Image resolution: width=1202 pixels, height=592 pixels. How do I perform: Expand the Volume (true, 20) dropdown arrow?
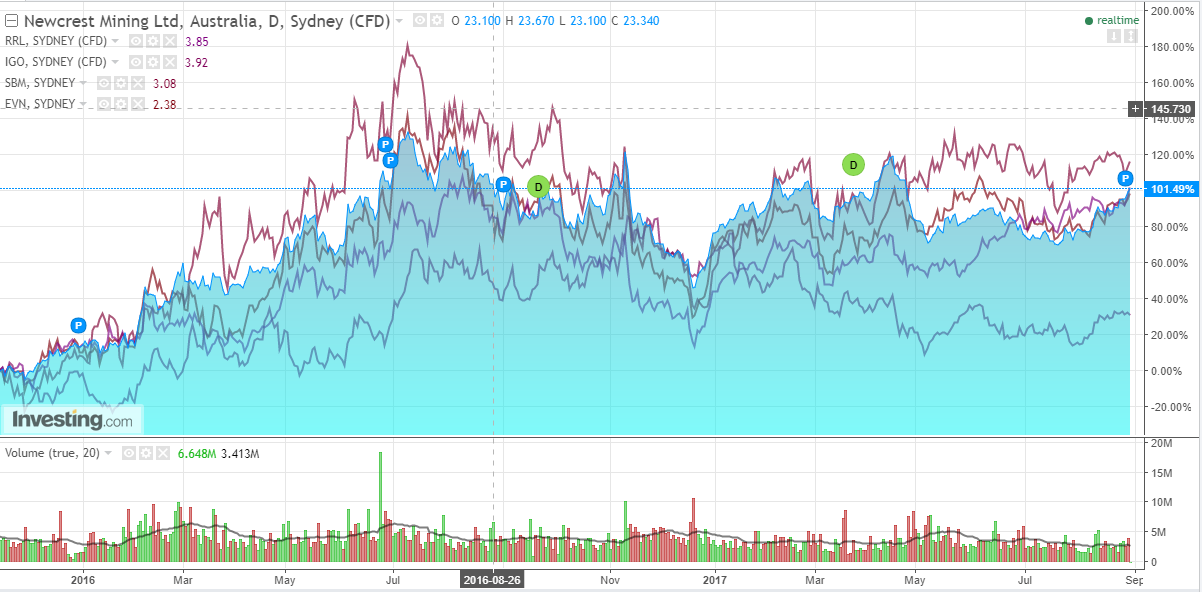pos(108,453)
